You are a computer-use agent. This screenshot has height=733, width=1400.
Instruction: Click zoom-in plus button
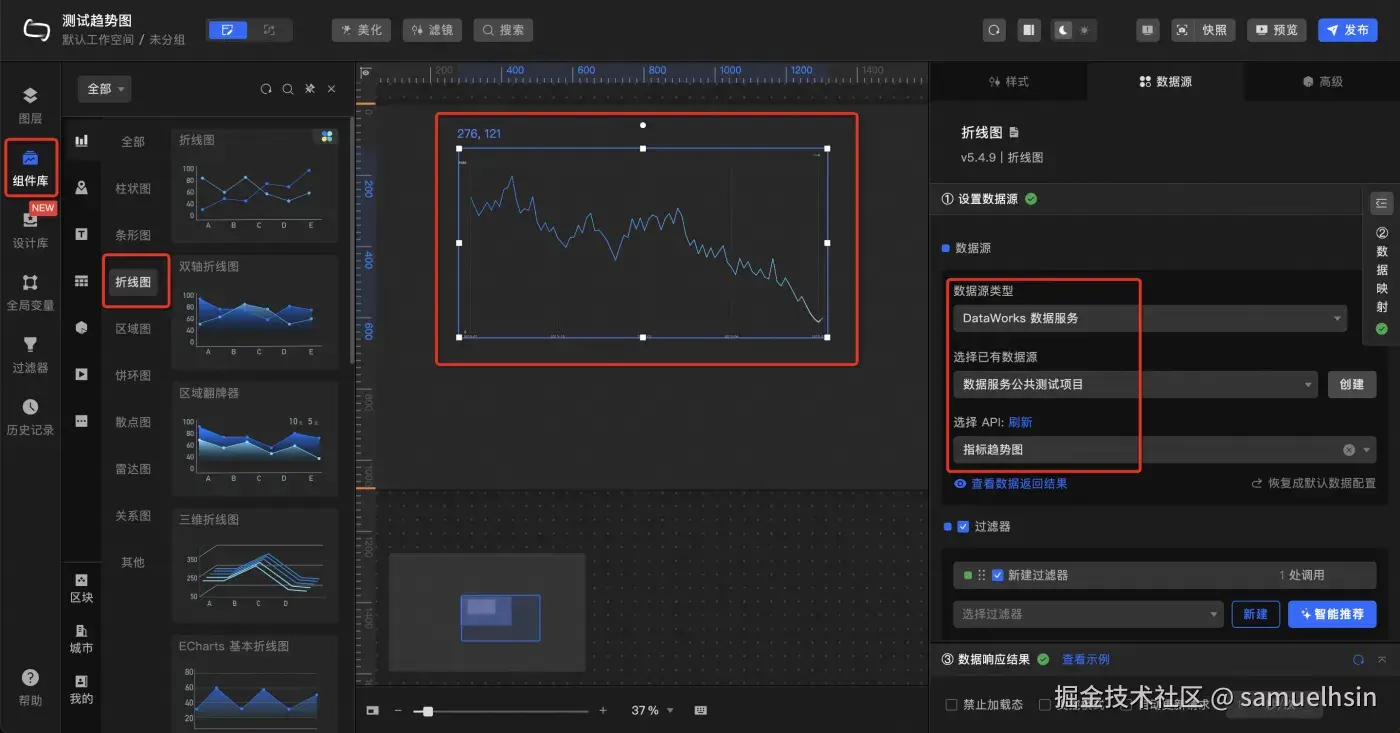[x=603, y=710]
